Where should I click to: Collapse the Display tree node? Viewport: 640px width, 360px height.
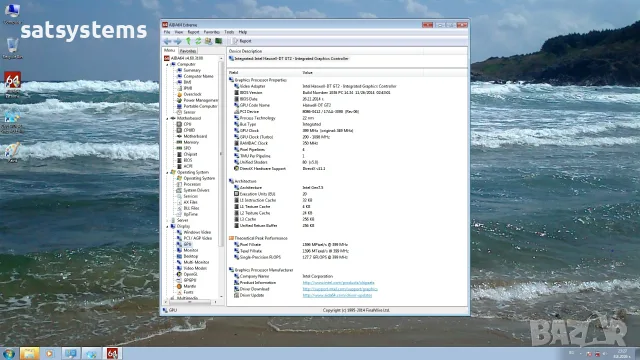[167, 227]
